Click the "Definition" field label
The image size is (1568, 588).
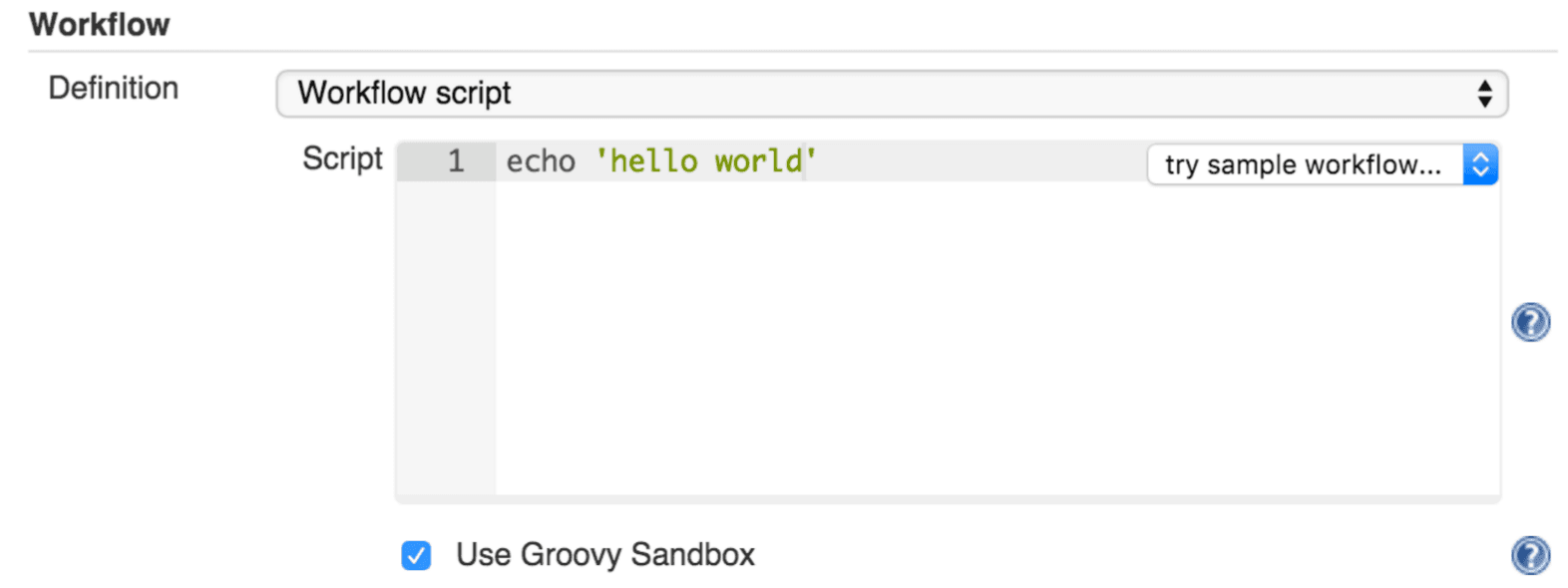(x=114, y=89)
